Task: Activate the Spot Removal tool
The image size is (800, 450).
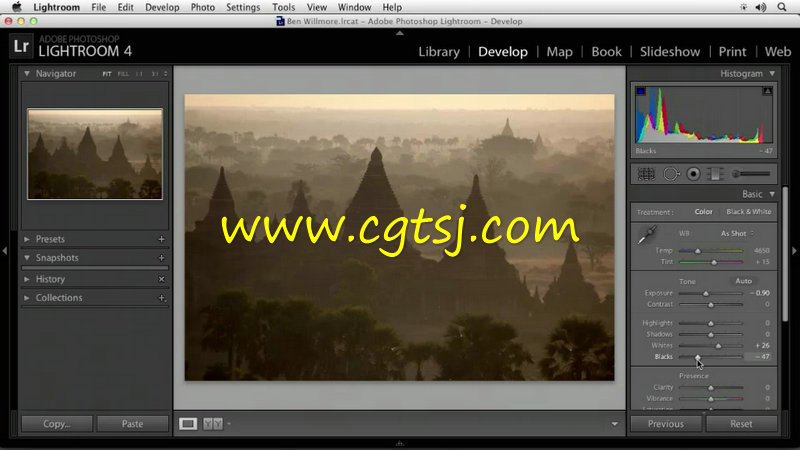Action: tap(670, 174)
